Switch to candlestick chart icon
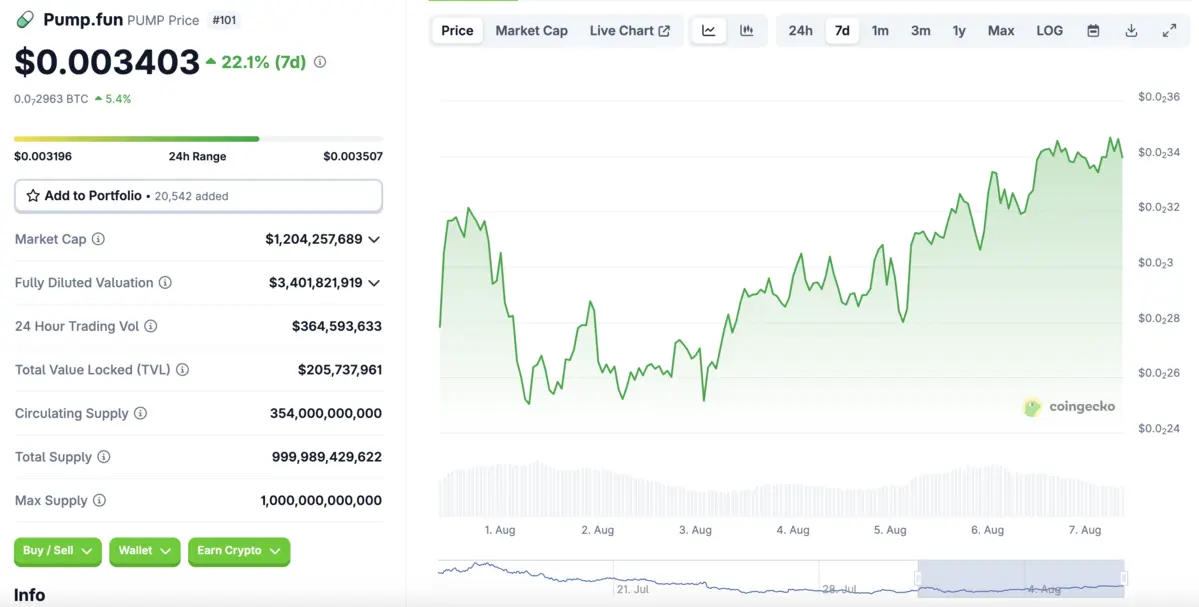Image resolution: width=1199 pixels, height=607 pixels. point(746,31)
